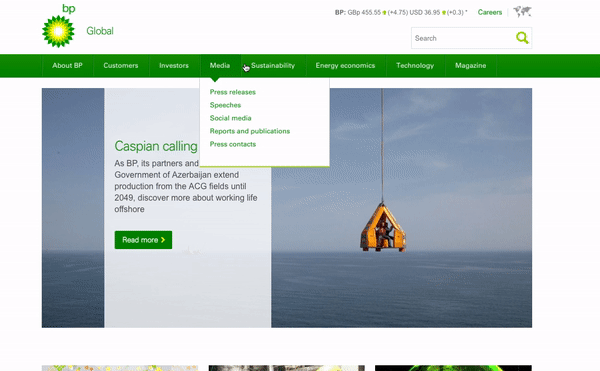The width and height of the screenshot is (600, 371).
Task: Go to the Magazine section
Action: pyautogui.click(x=470, y=65)
